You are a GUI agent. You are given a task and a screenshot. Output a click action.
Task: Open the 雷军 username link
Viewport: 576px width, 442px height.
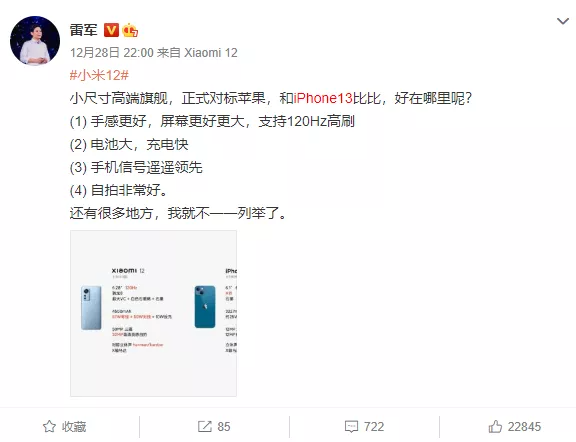(83, 30)
